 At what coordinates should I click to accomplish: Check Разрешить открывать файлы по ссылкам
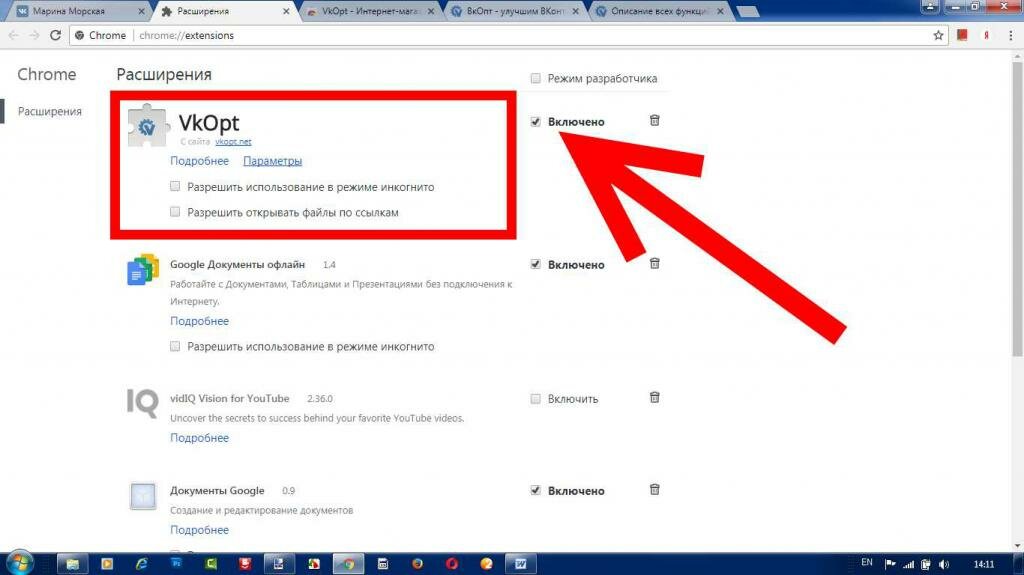pyautogui.click(x=175, y=212)
